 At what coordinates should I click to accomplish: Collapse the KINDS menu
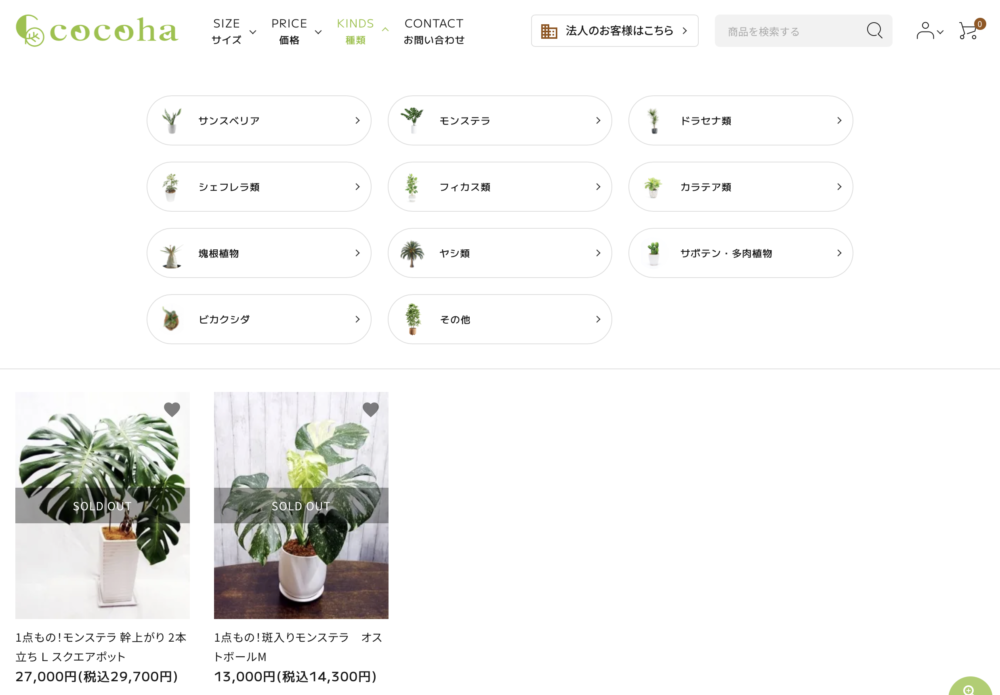click(x=362, y=31)
